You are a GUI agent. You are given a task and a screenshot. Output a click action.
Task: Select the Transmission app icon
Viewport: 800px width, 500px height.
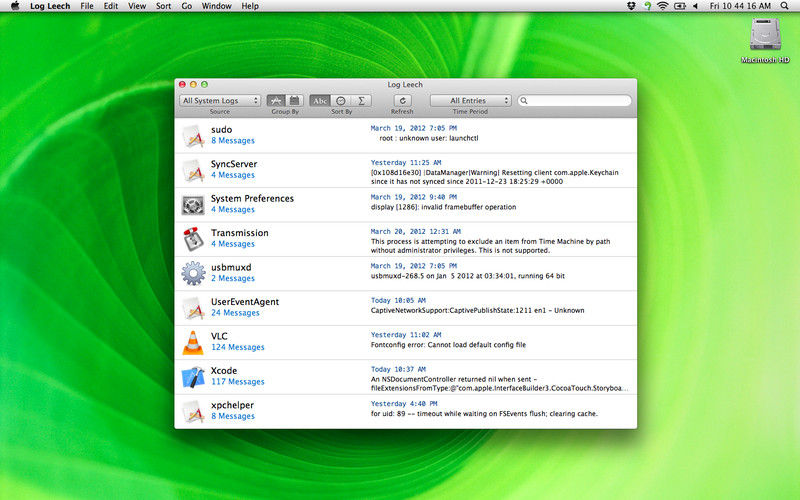pos(193,239)
